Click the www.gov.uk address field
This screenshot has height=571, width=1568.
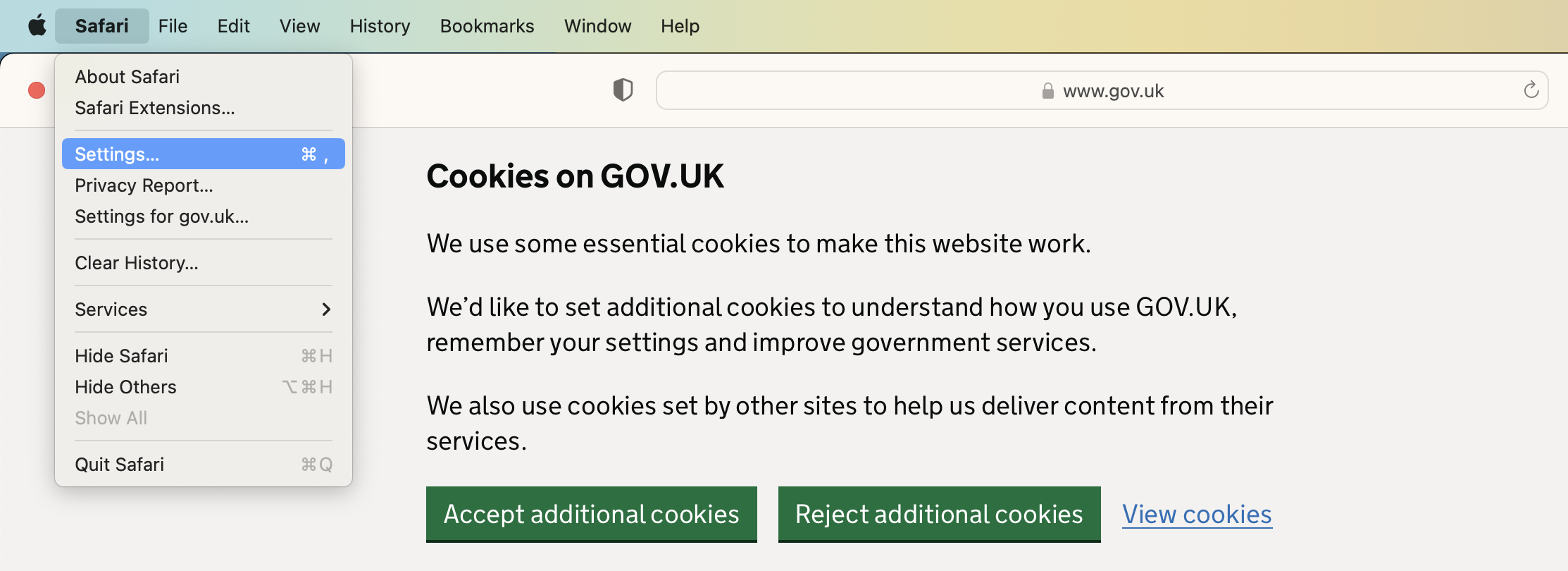[1102, 90]
